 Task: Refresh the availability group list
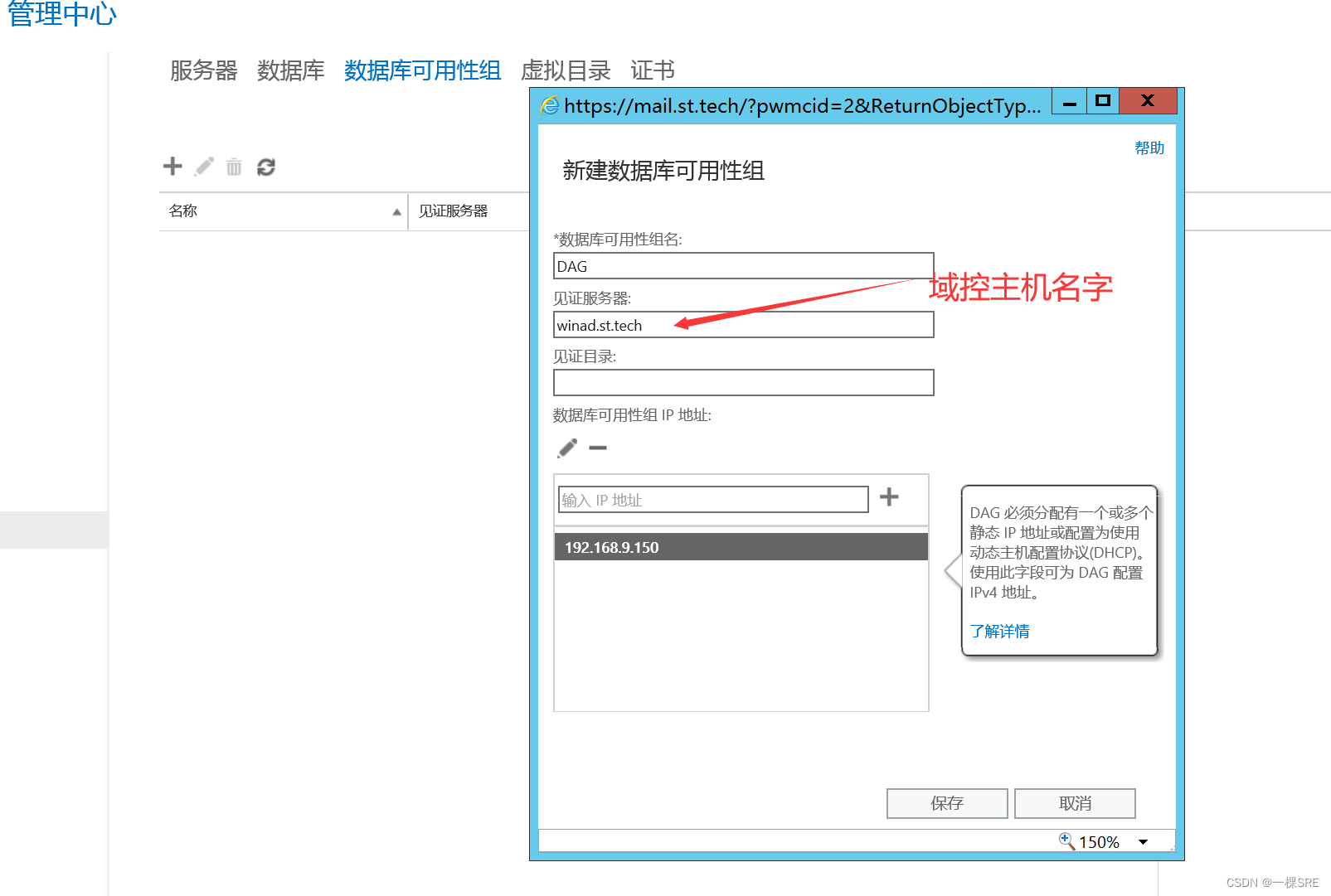[x=266, y=167]
